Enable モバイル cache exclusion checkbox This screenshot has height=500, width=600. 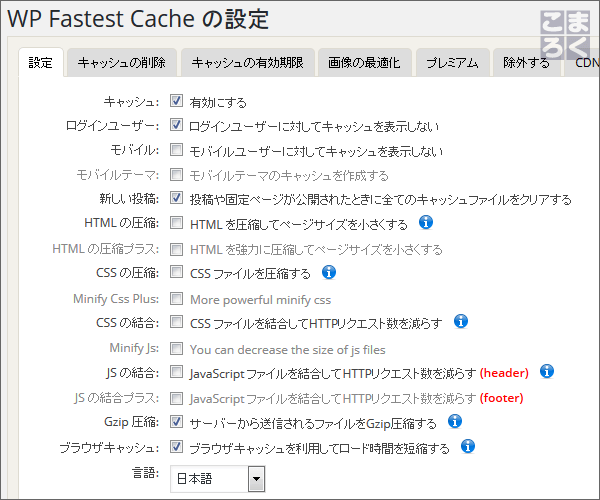(x=176, y=150)
